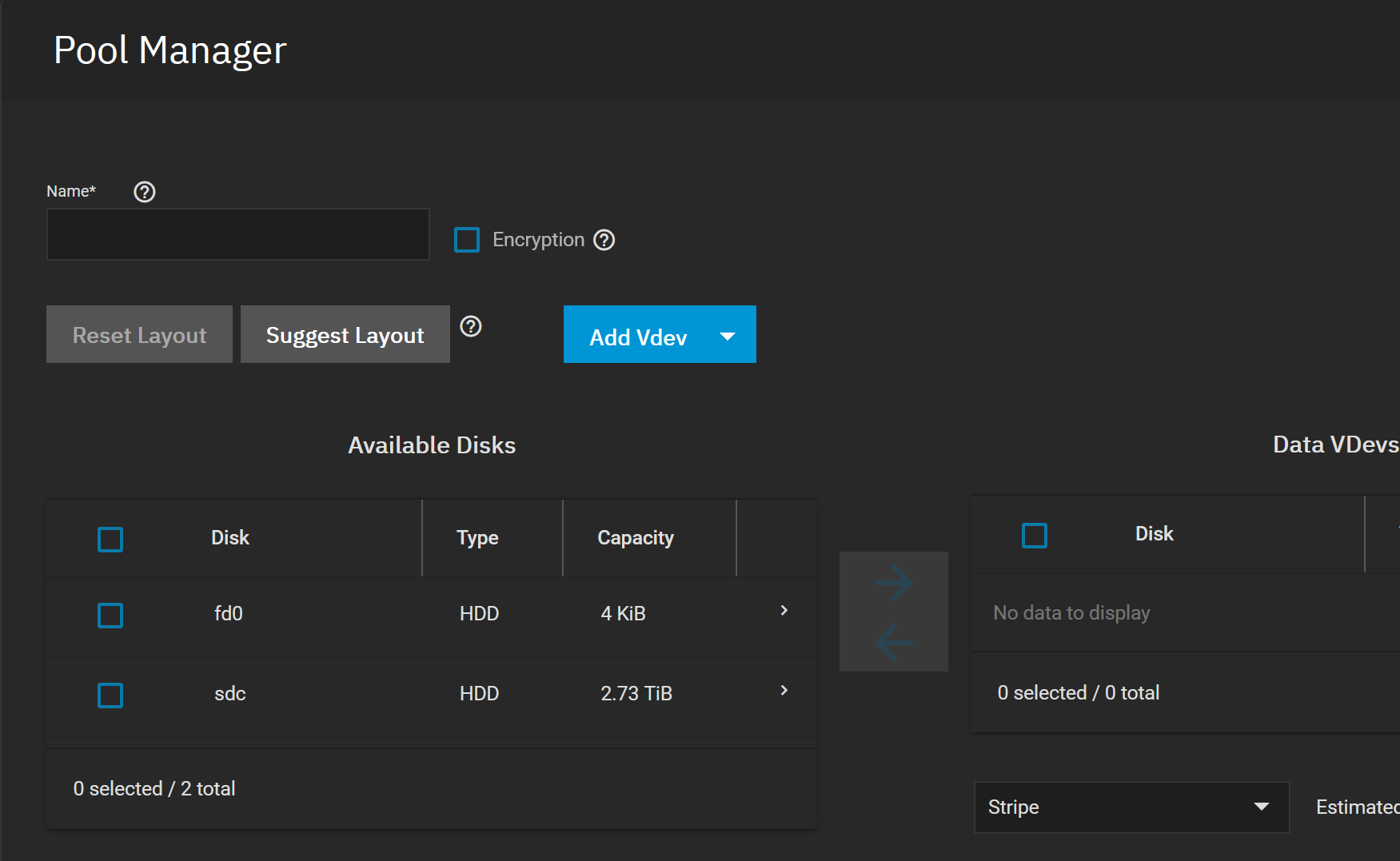The height and width of the screenshot is (861, 1400).
Task: Open the Stripe layout dropdown
Action: tap(1131, 807)
